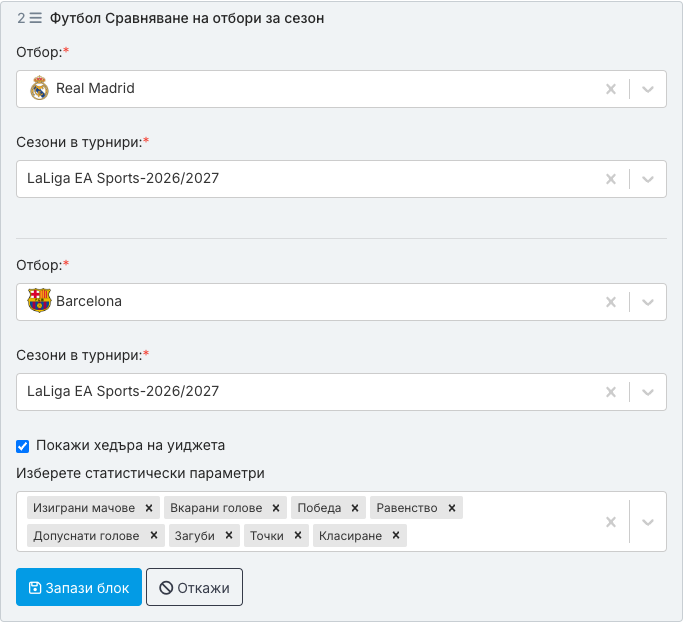Remove the 'Допуснати голове' tag

tap(154, 535)
